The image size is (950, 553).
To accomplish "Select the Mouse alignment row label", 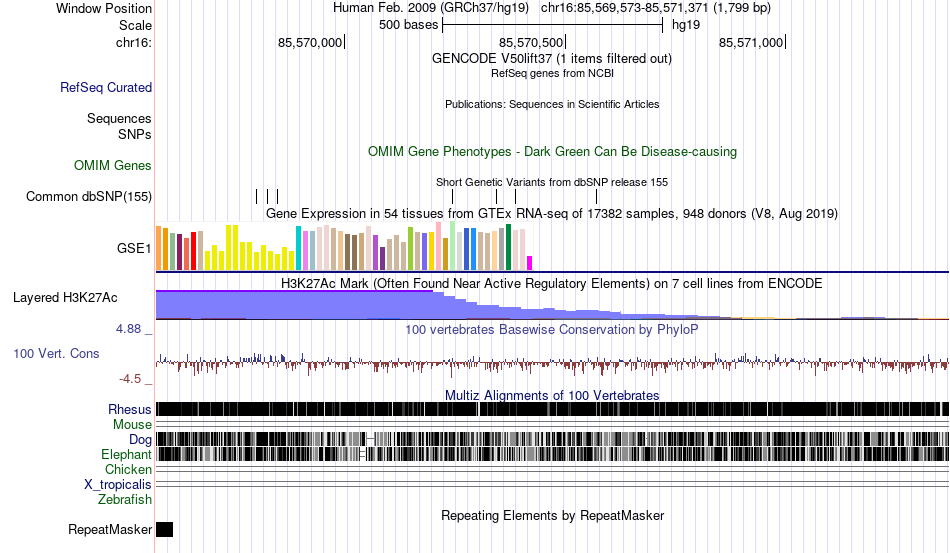I will (132, 425).
